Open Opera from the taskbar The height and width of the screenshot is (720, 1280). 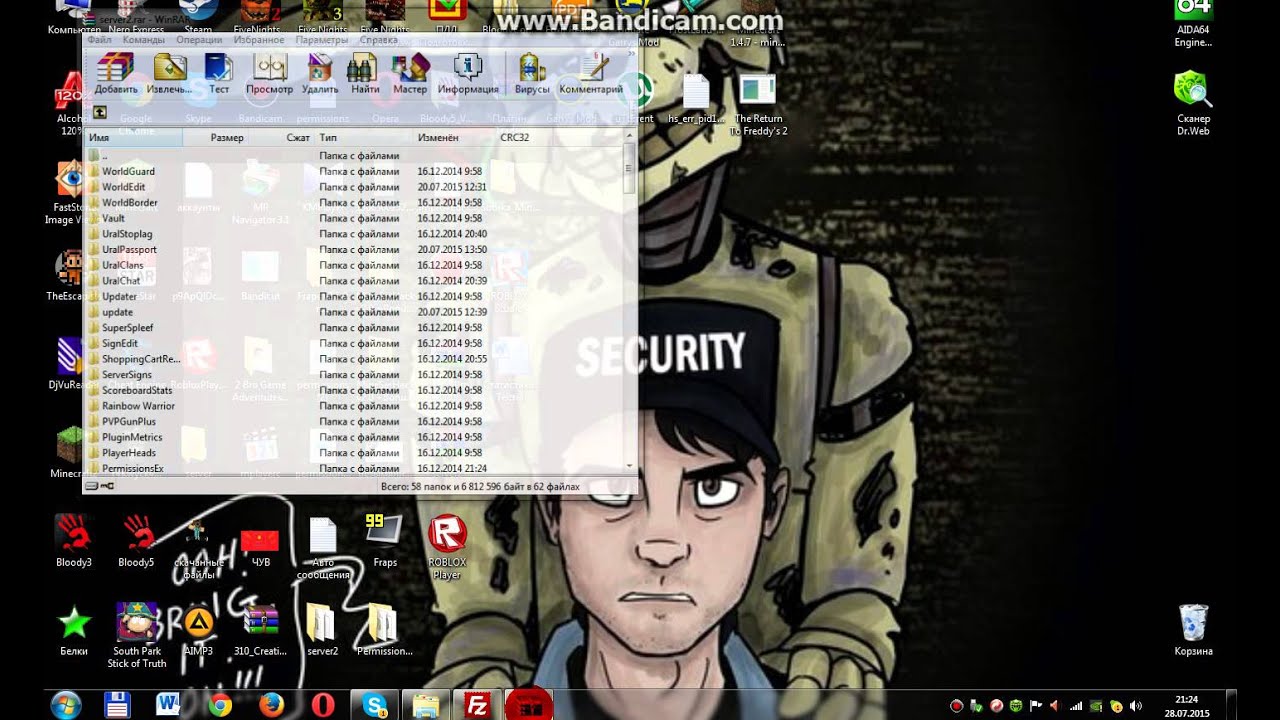tap(322, 705)
